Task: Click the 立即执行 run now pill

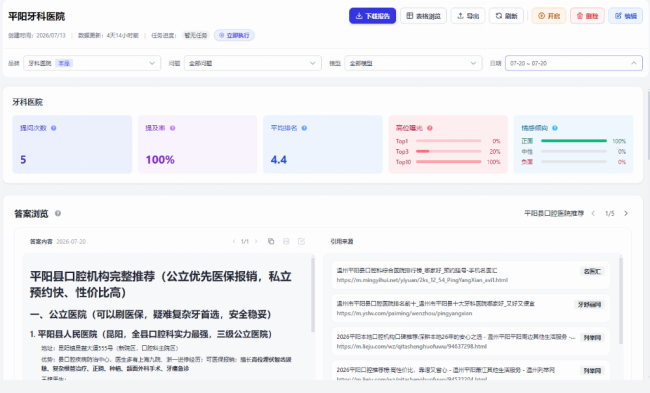Action: (x=234, y=35)
